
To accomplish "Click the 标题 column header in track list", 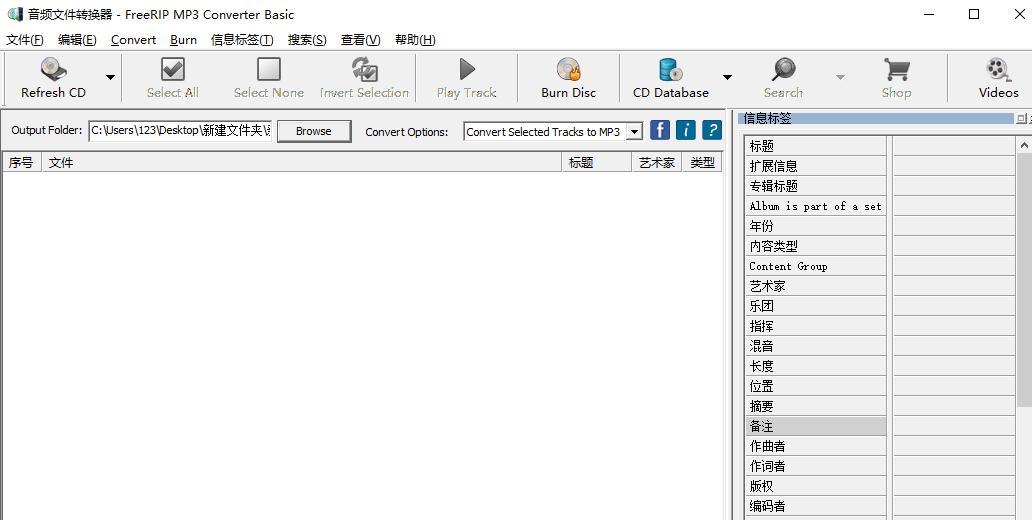I will tap(596, 163).
